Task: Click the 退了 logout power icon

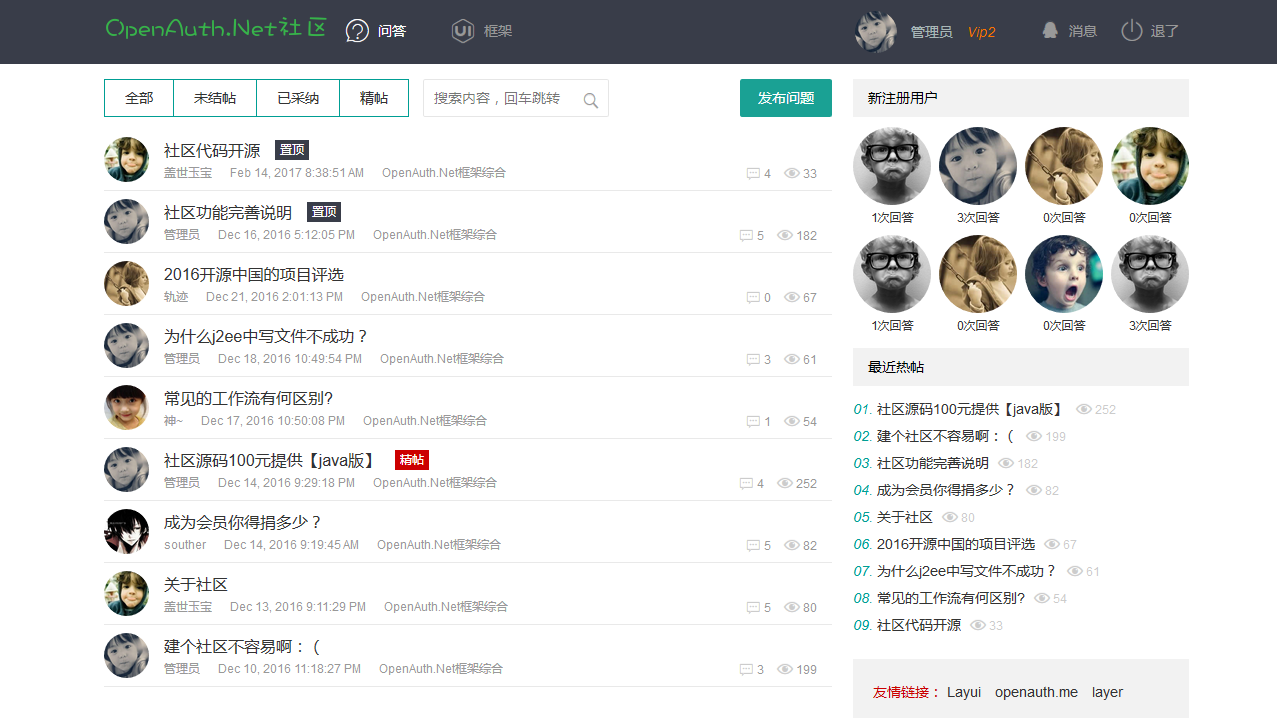Action: point(1130,30)
